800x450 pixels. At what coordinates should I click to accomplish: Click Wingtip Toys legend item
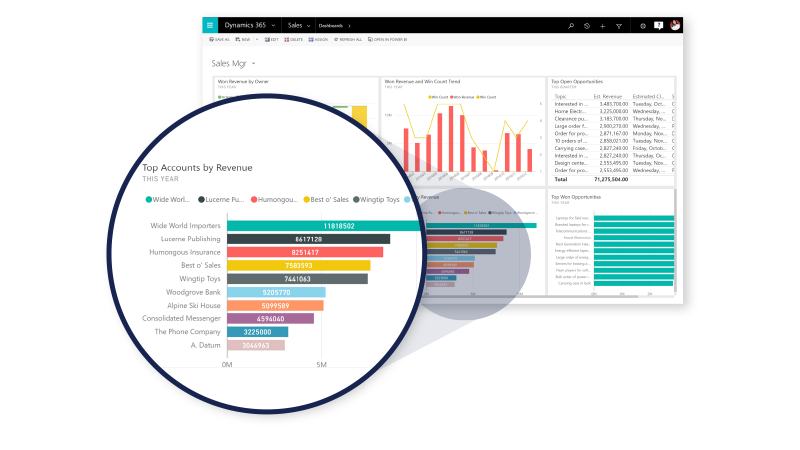click(x=377, y=199)
